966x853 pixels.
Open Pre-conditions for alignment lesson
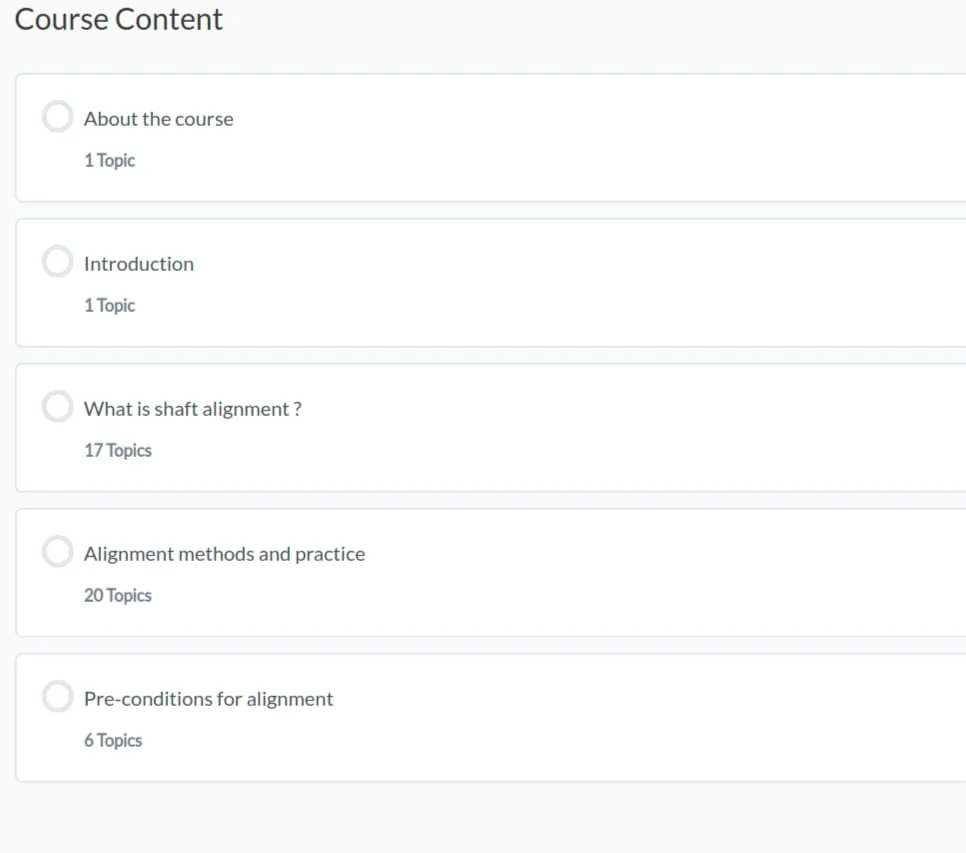208,699
